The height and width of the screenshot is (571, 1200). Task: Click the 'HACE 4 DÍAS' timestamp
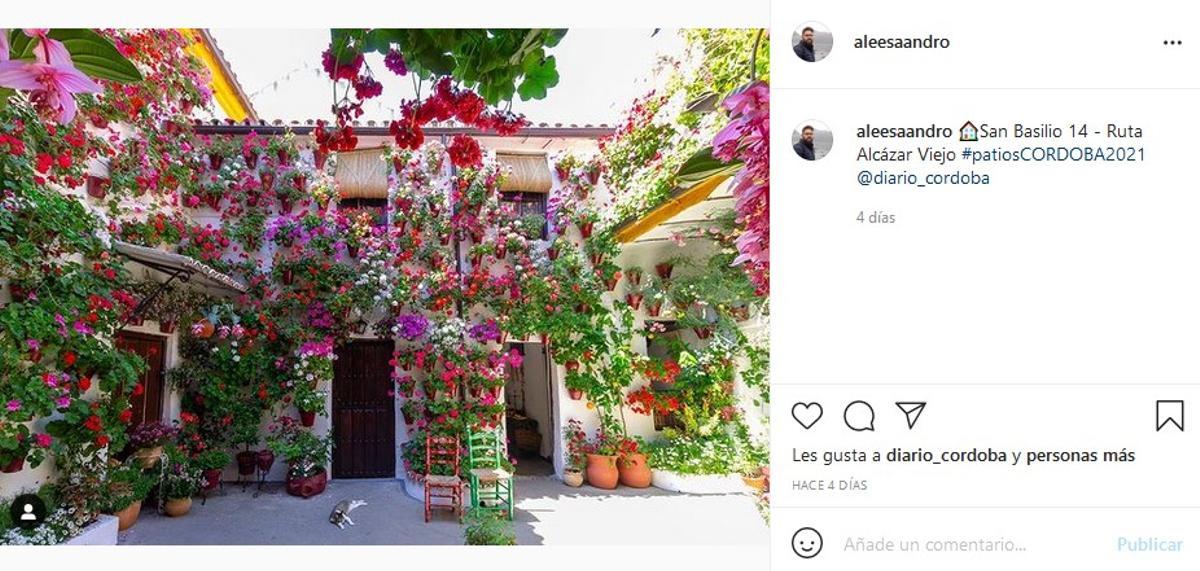(829, 485)
